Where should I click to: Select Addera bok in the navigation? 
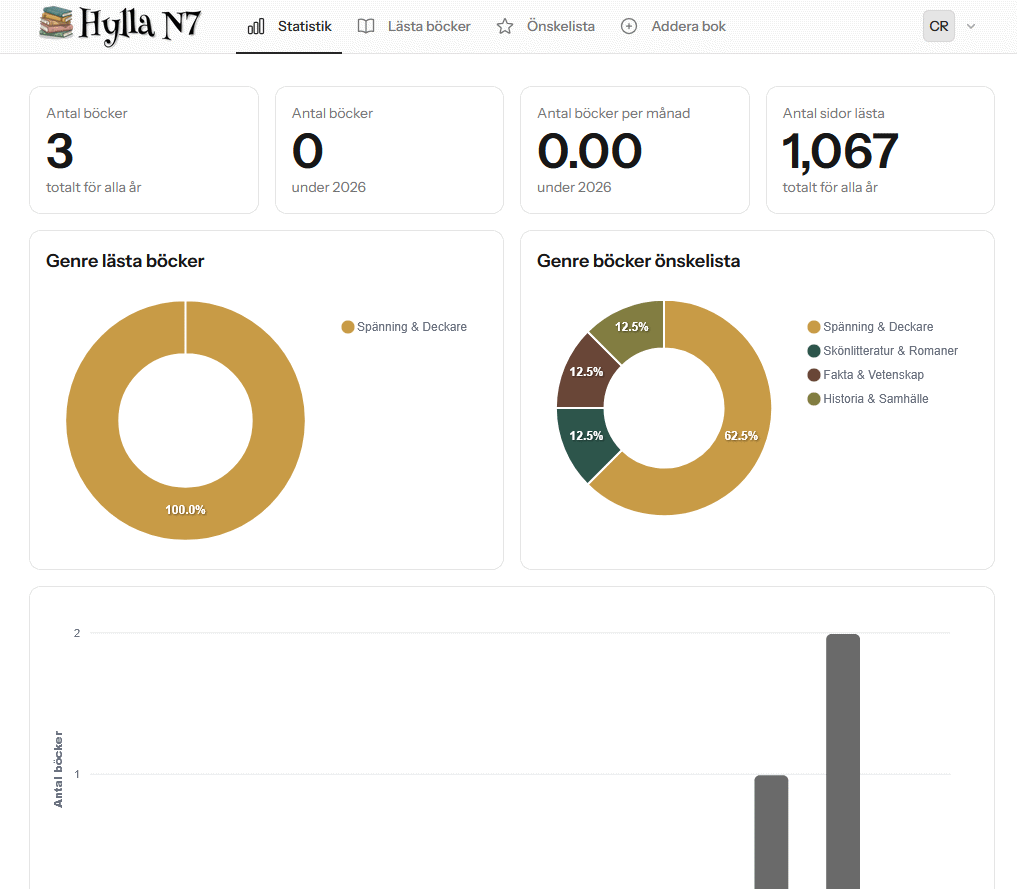click(688, 27)
